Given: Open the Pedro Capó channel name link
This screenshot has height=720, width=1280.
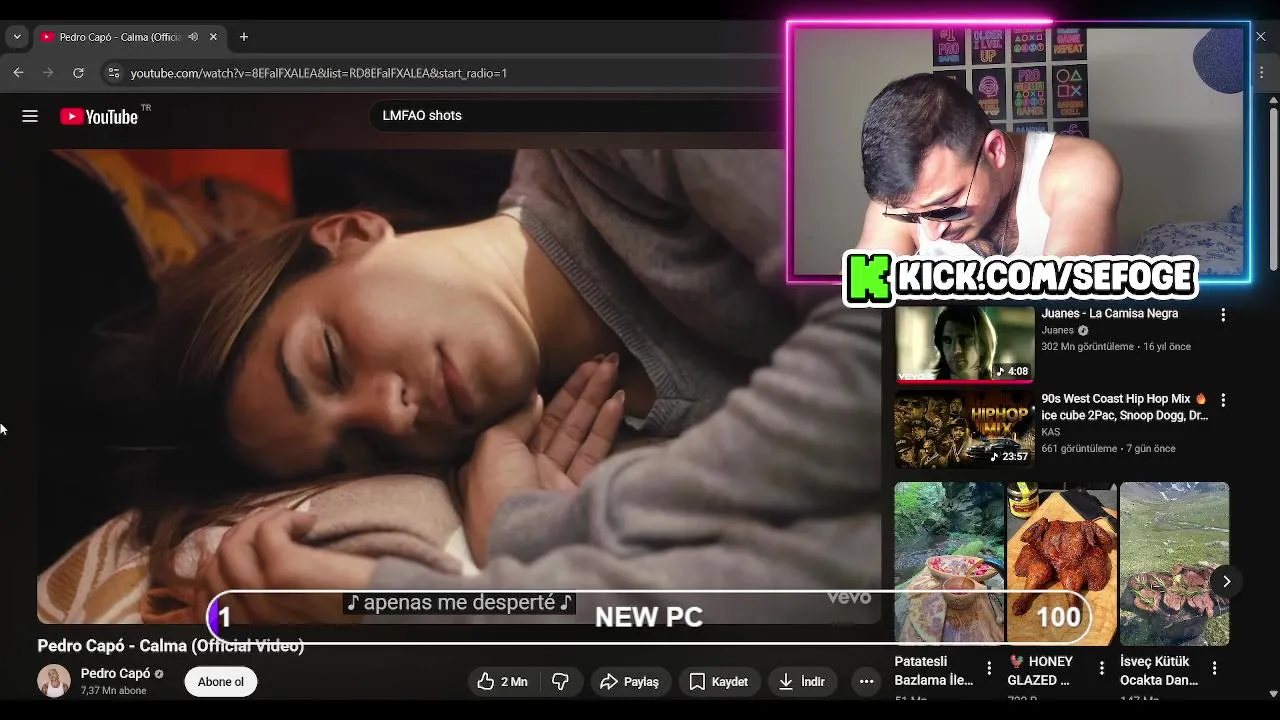Looking at the screenshot, I should [115, 673].
